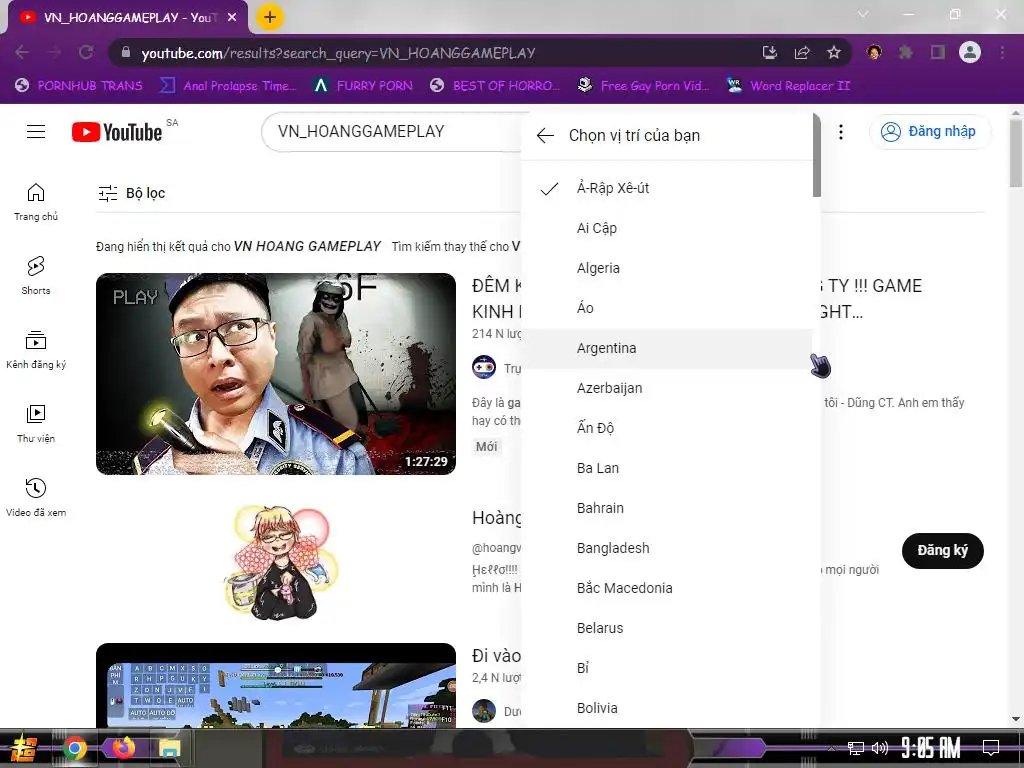Viewport: 1024px width, 768px height.
Task: Reload the page with browser refresh icon
Action: (86, 52)
